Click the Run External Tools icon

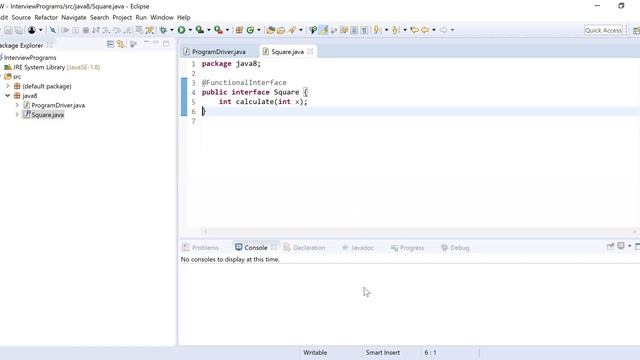[x=218, y=30]
